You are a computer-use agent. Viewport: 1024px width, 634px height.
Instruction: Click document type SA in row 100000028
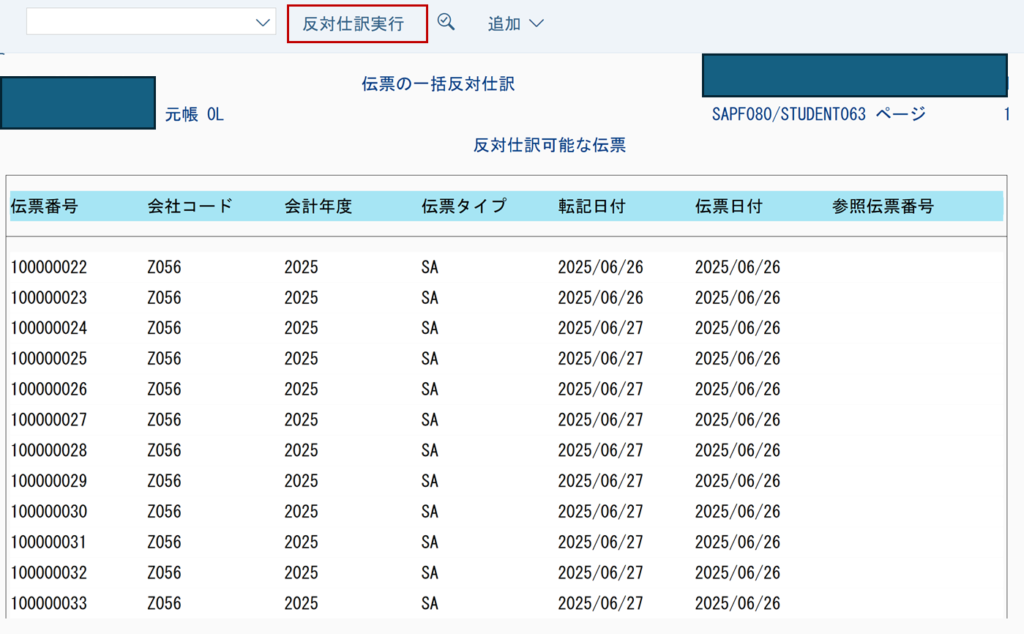click(x=430, y=450)
